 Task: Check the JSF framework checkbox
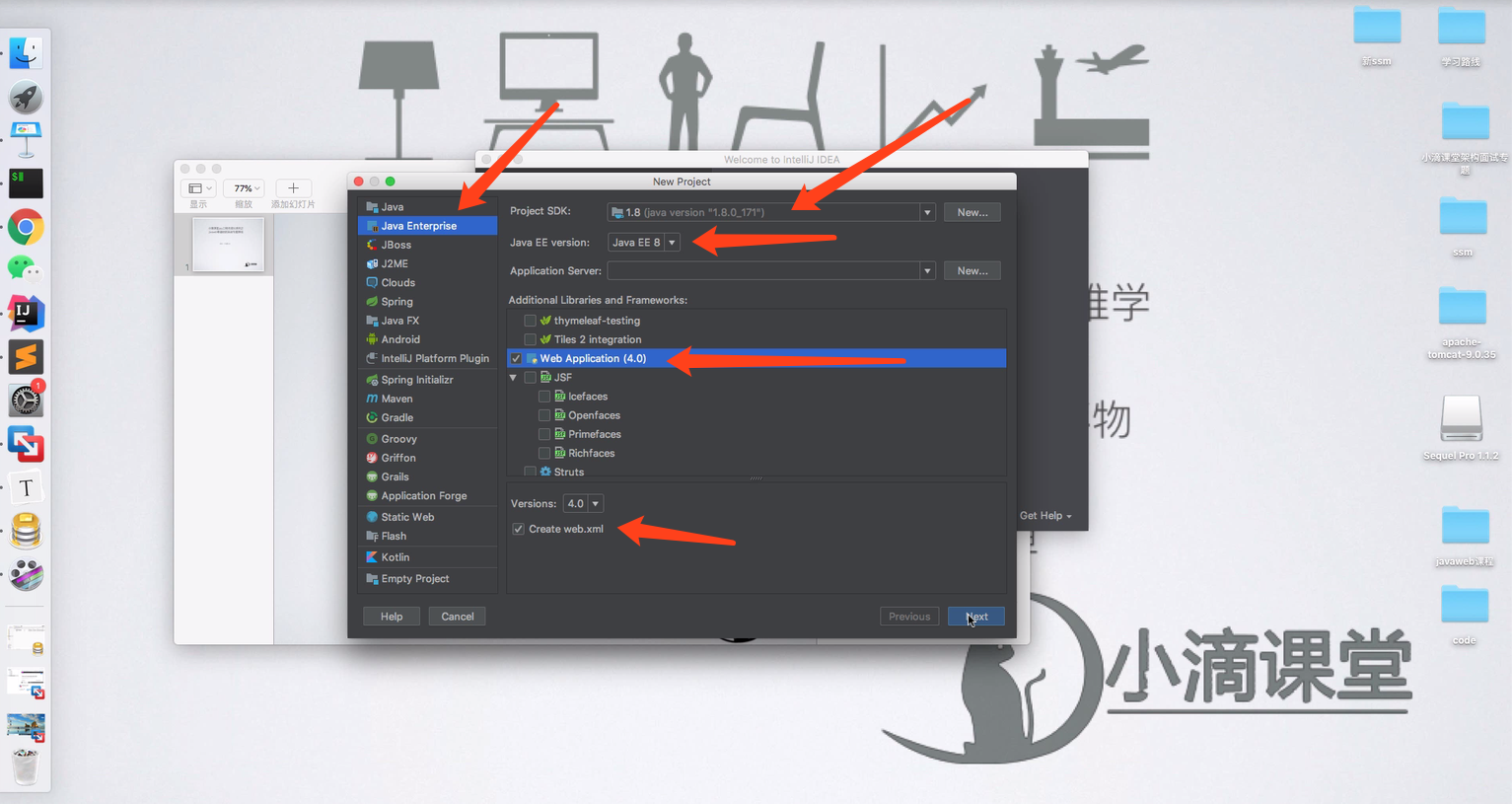tap(531, 378)
